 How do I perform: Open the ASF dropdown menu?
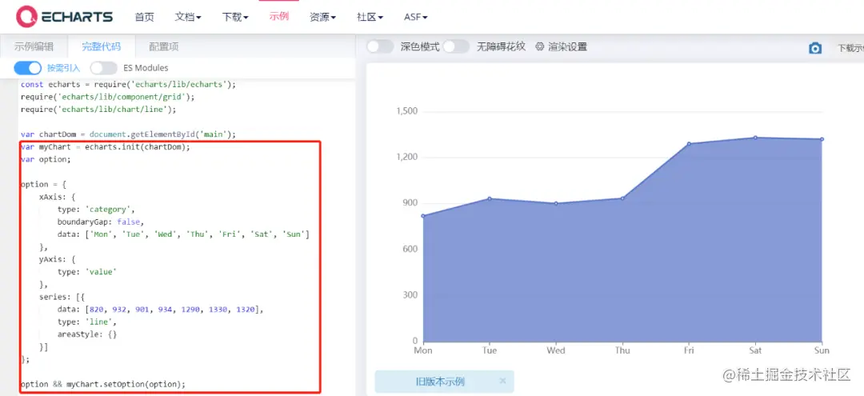415,17
